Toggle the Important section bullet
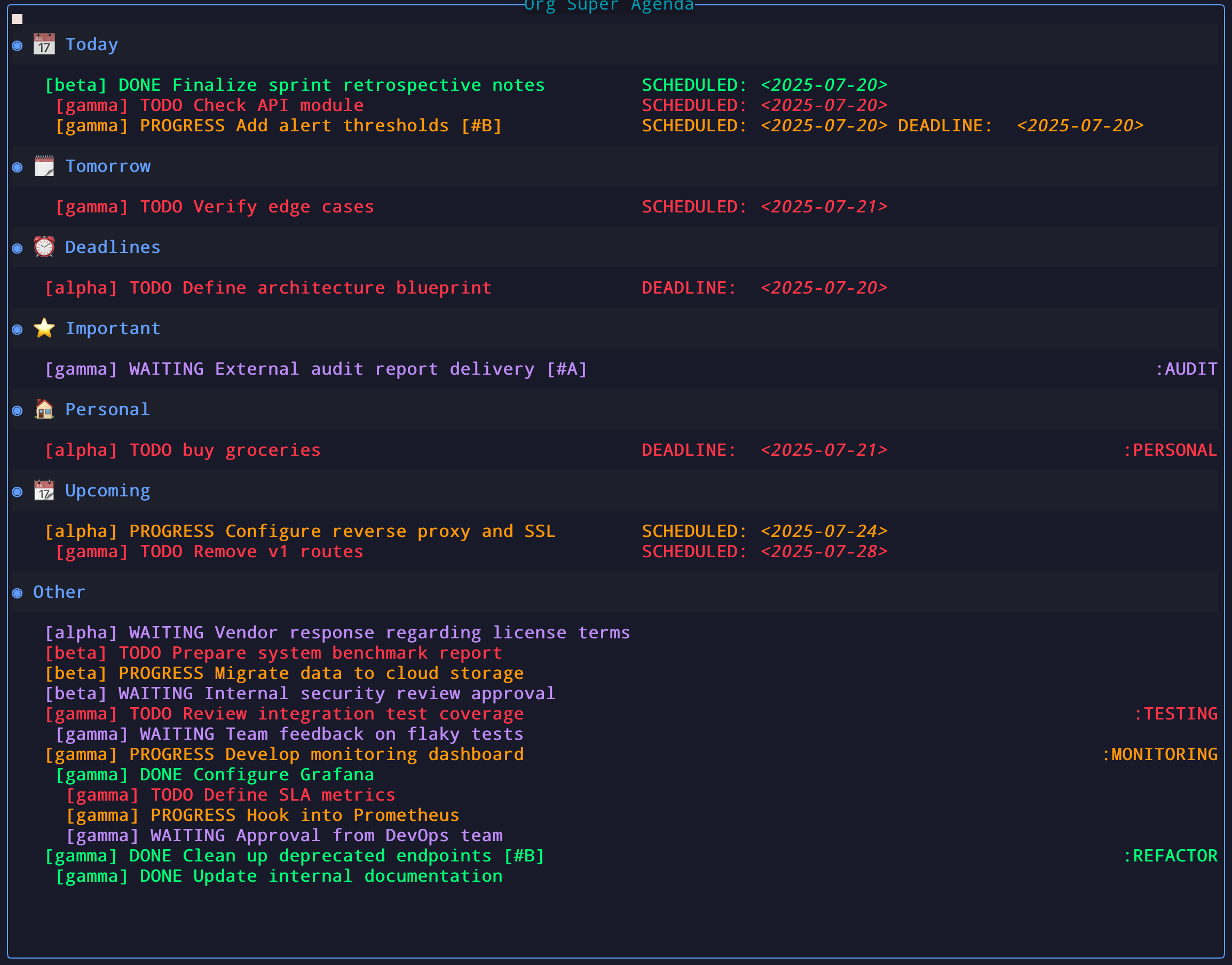The height and width of the screenshot is (965, 1232). (x=17, y=329)
